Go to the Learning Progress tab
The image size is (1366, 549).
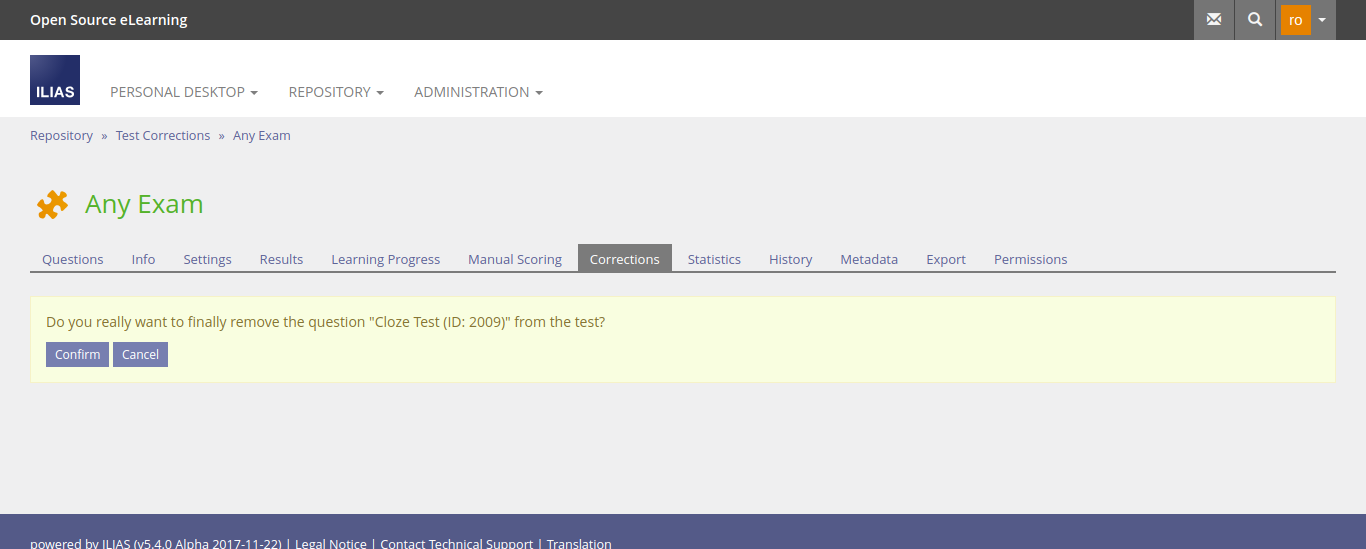(x=386, y=259)
